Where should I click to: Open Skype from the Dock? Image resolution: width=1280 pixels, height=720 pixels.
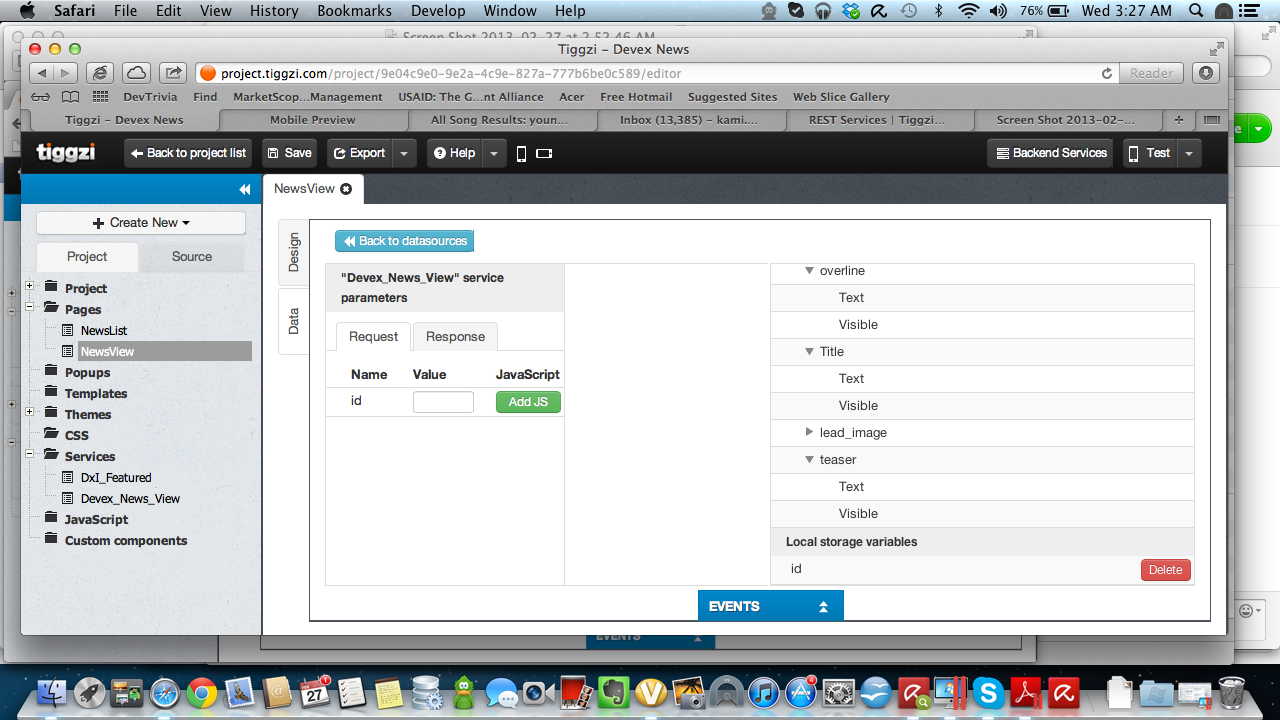[x=989, y=692]
